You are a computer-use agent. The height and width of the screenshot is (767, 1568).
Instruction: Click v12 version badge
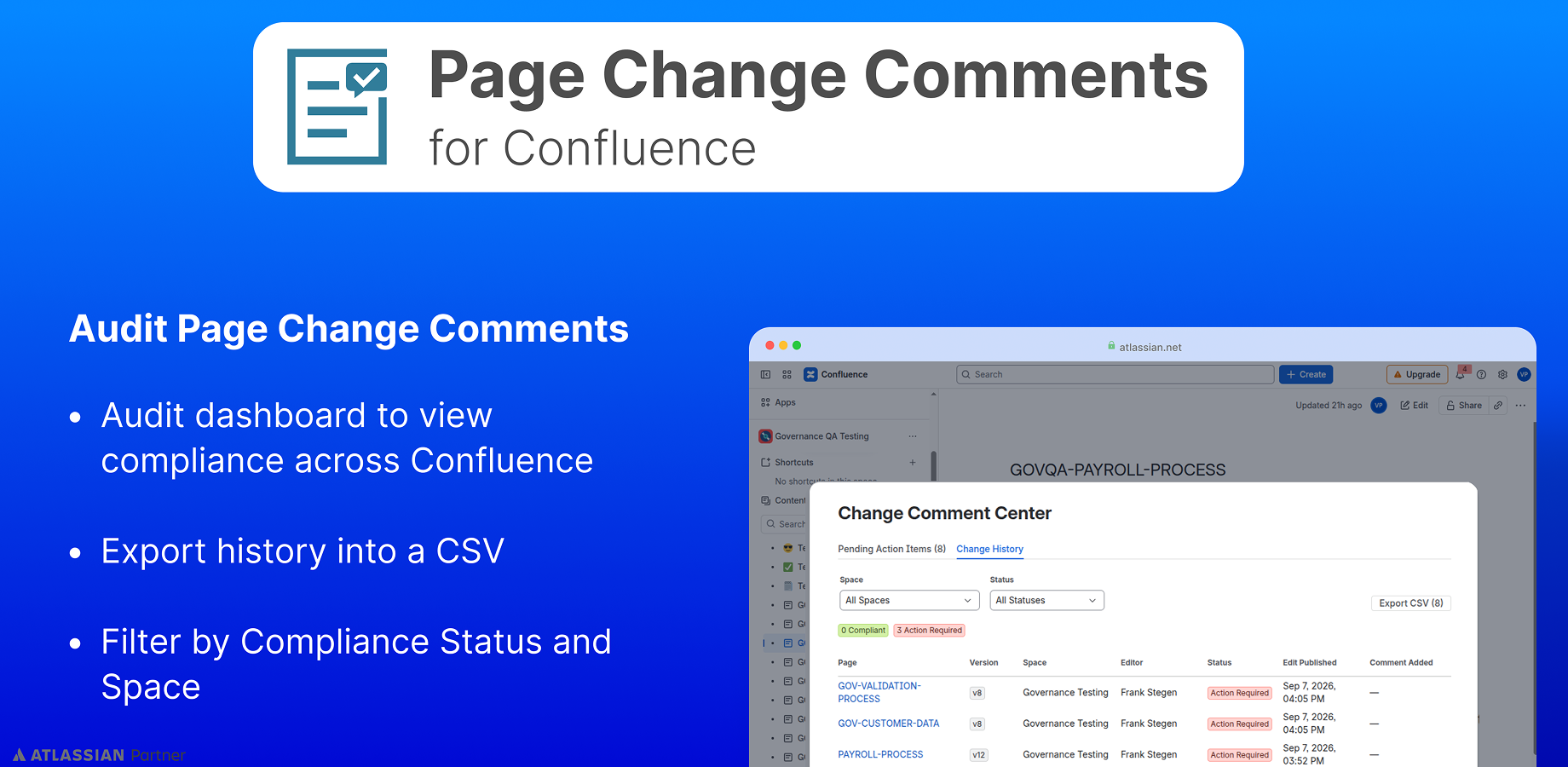point(979,755)
